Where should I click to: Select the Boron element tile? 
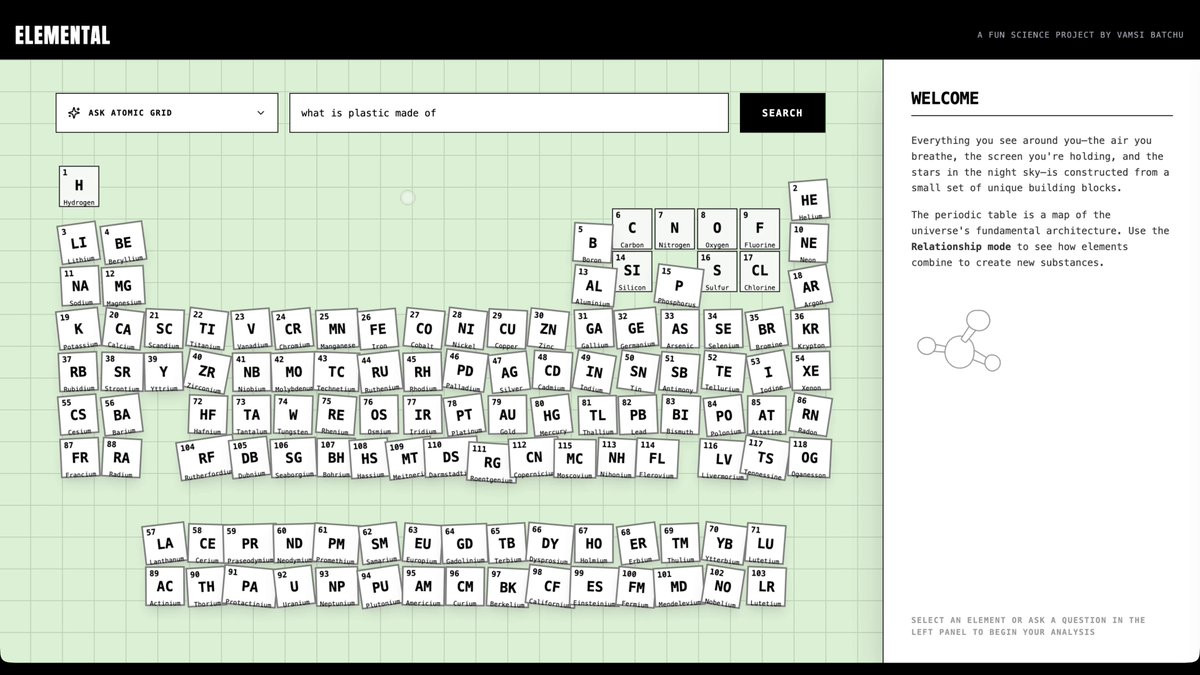(x=593, y=244)
